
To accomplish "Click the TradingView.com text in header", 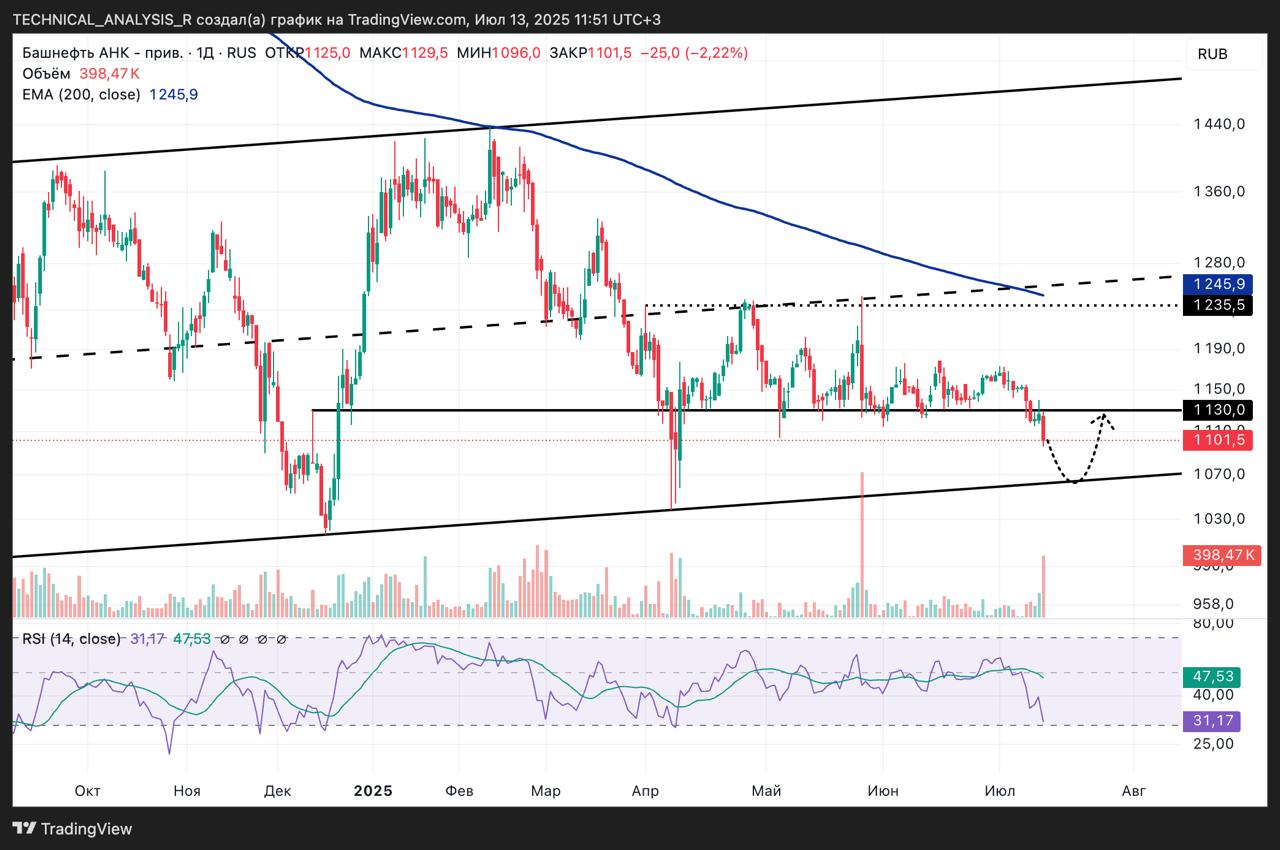I will click(x=410, y=20).
